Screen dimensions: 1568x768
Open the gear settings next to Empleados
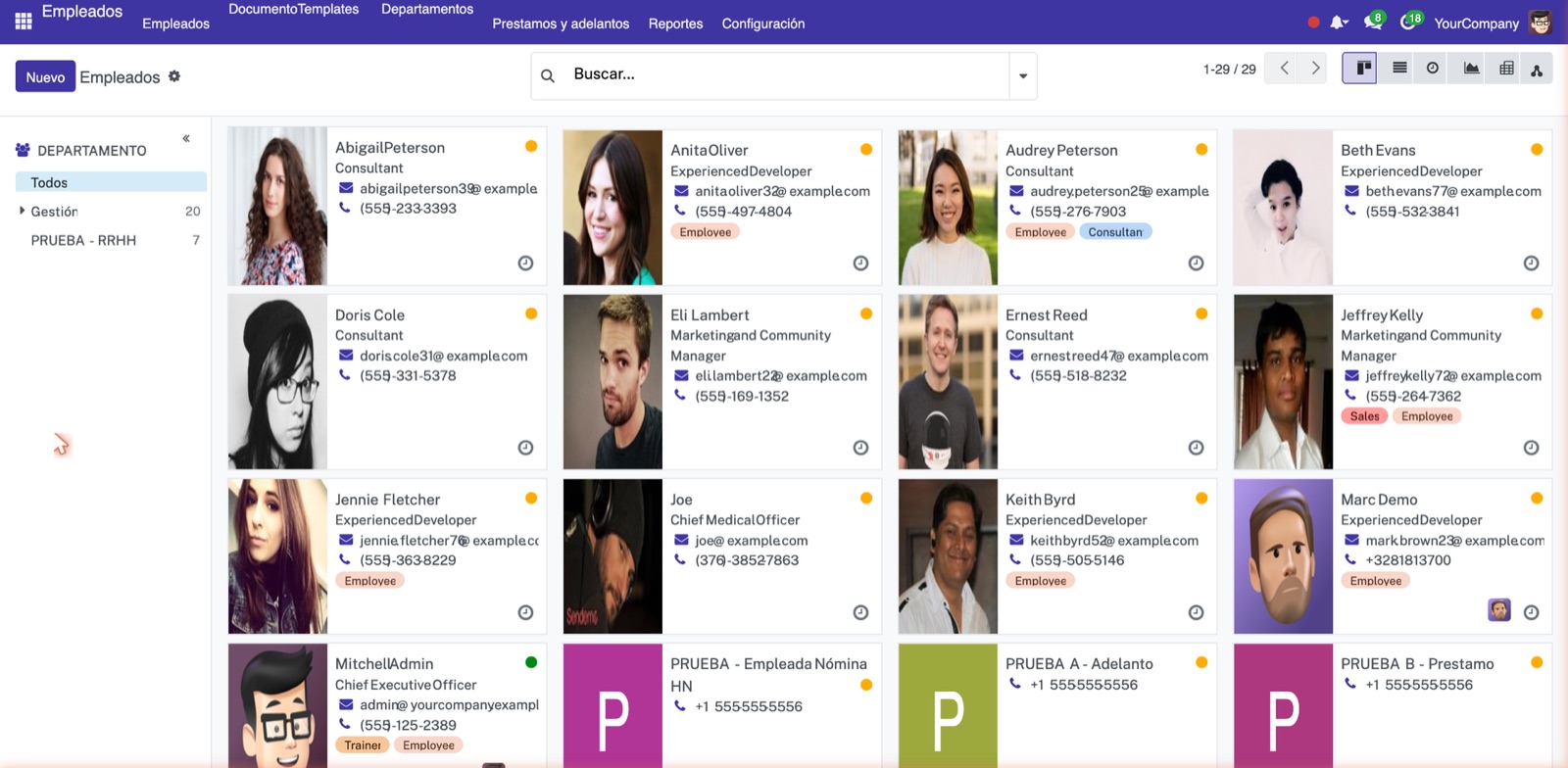(174, 76)
